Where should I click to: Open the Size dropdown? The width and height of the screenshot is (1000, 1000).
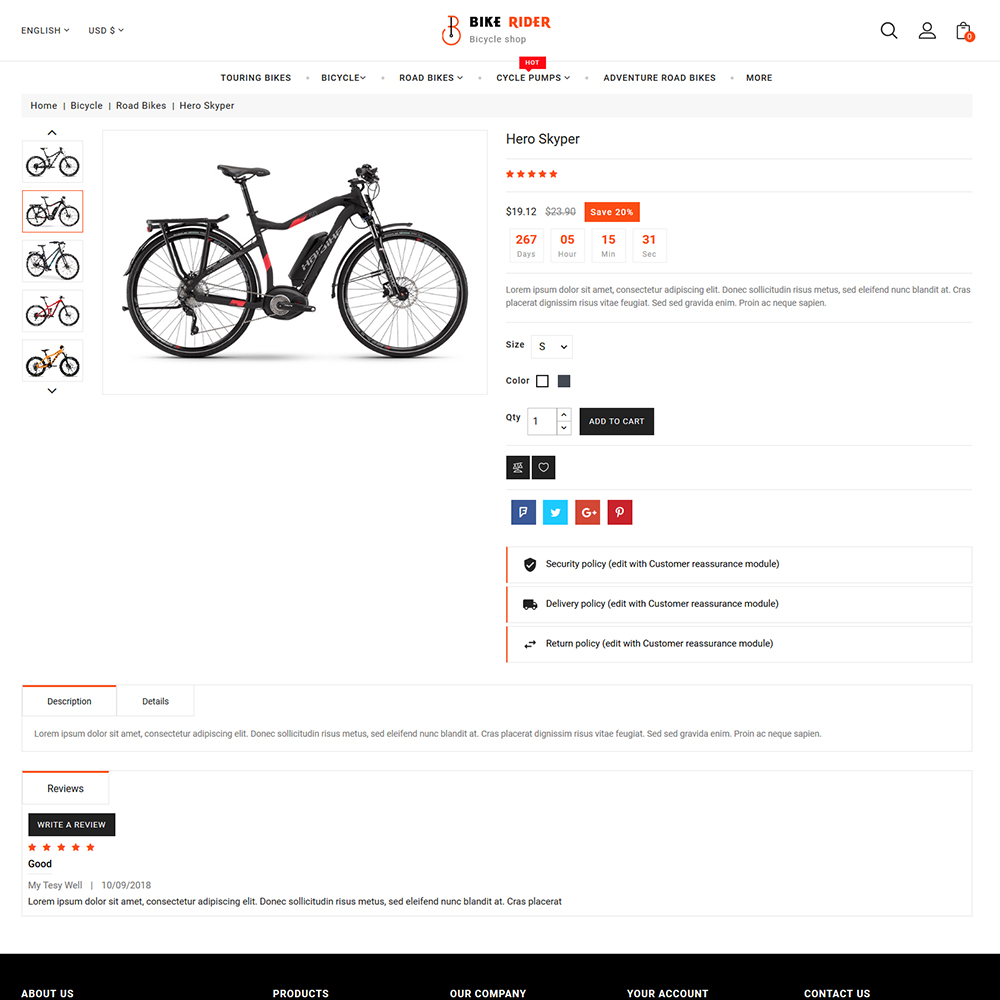click(x=552, y=347)
